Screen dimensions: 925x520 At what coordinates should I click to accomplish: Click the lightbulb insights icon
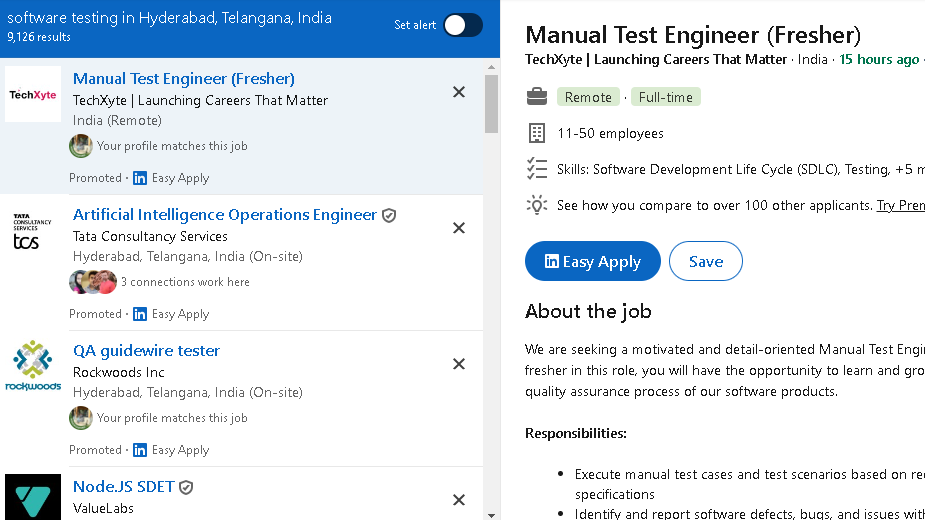pos(537,205)
